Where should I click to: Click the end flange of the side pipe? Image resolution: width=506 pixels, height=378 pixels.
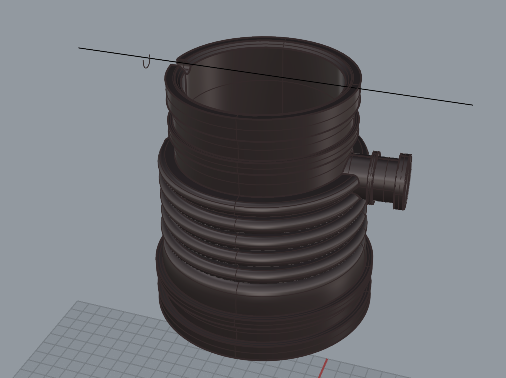coord(404,182)
